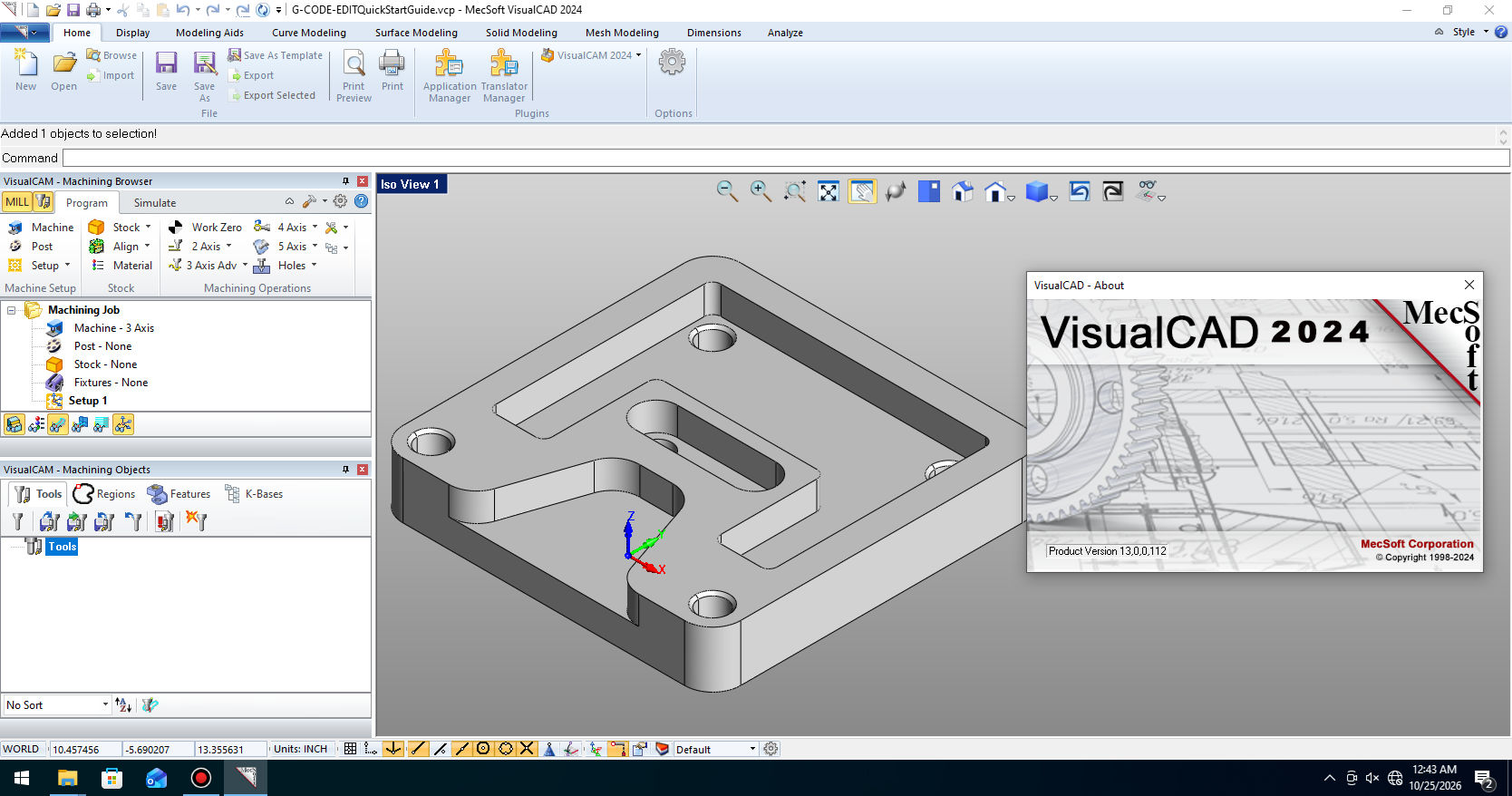
Task: Open the Machining Browser help icon
Action: 362,201
